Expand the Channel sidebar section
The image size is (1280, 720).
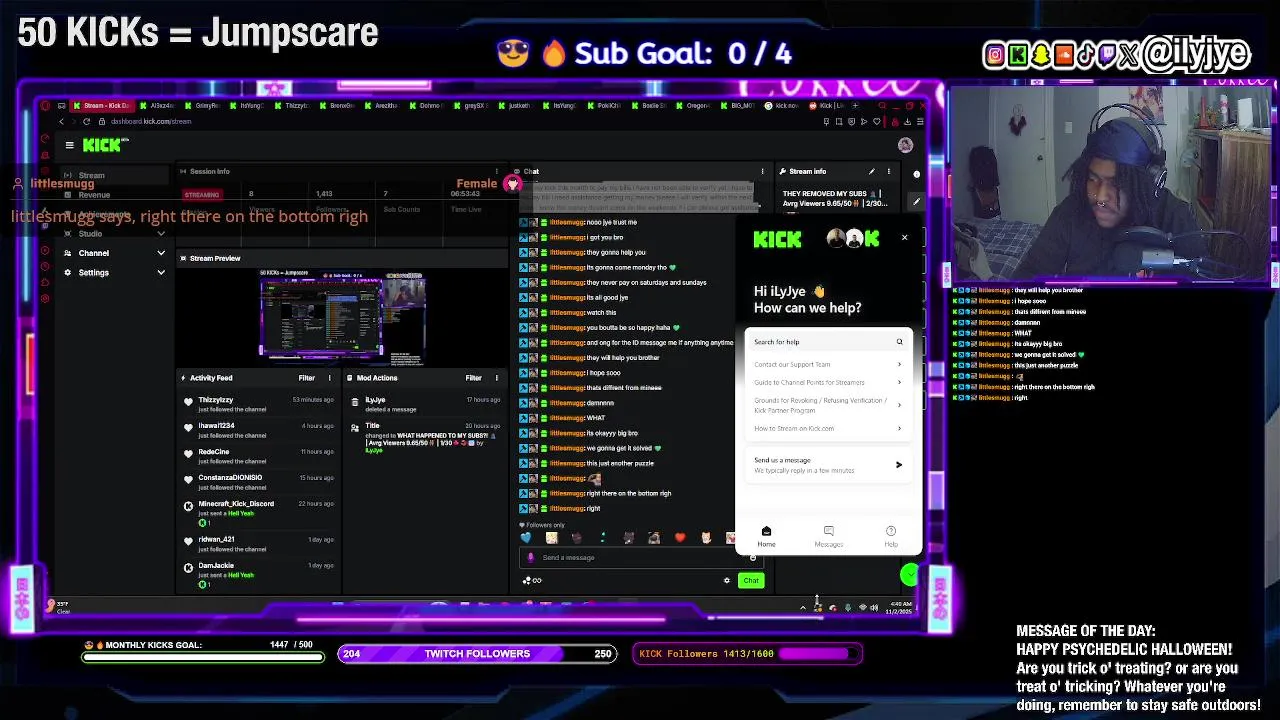[x=161, y=253]
